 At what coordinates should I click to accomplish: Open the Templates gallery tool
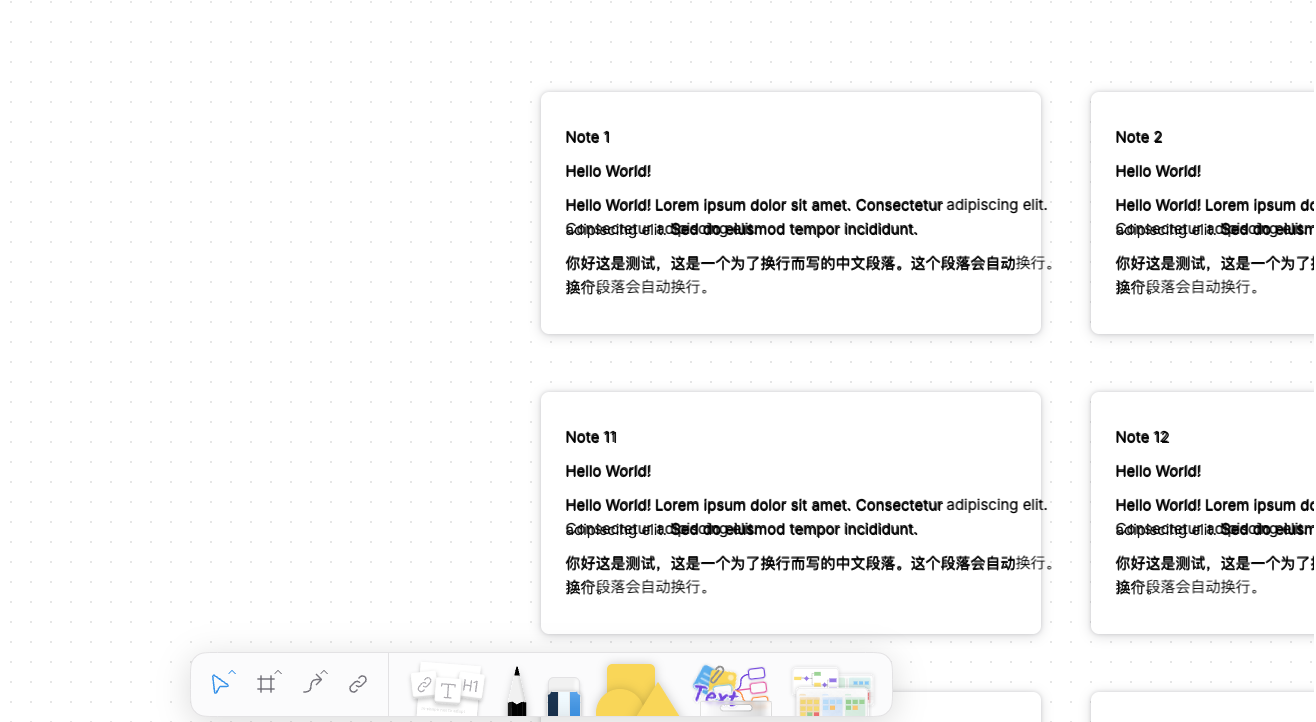pyautogui.click(x=832, y=692)
